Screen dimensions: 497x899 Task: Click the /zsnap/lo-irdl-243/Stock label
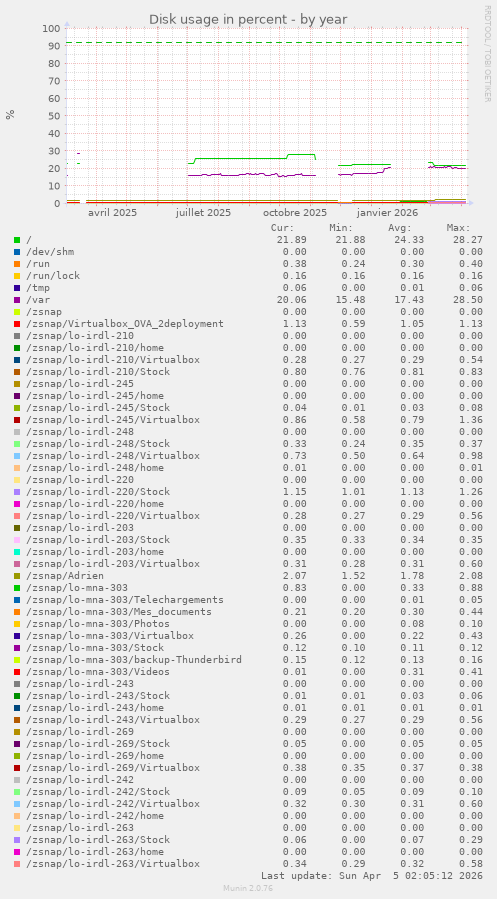[x=98, y=695]
